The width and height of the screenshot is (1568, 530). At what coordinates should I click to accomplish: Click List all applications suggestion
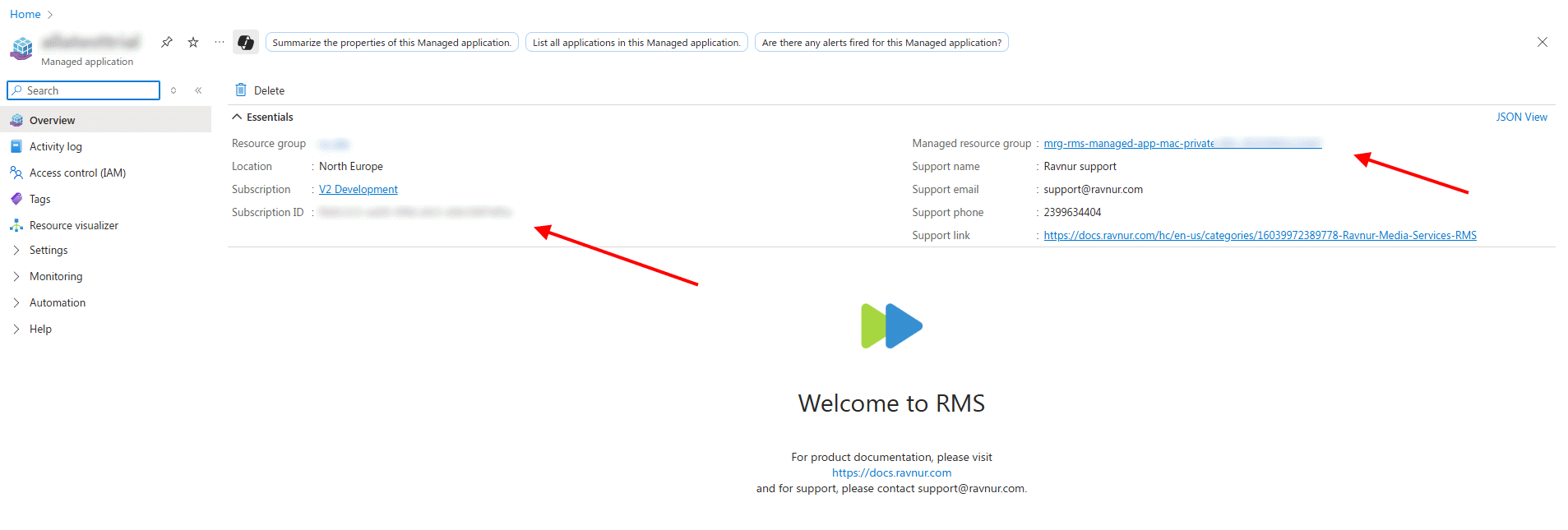click(x=636, y=43)
